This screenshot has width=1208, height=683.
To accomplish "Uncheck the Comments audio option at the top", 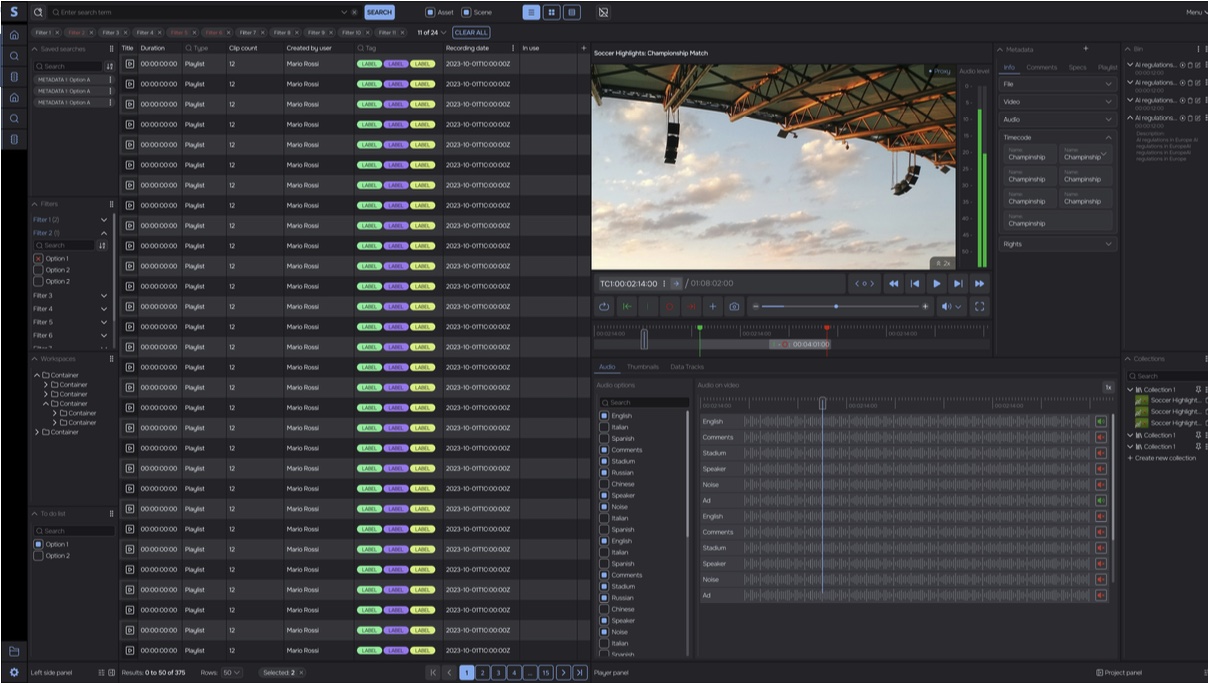I will [x=604, y=450].
